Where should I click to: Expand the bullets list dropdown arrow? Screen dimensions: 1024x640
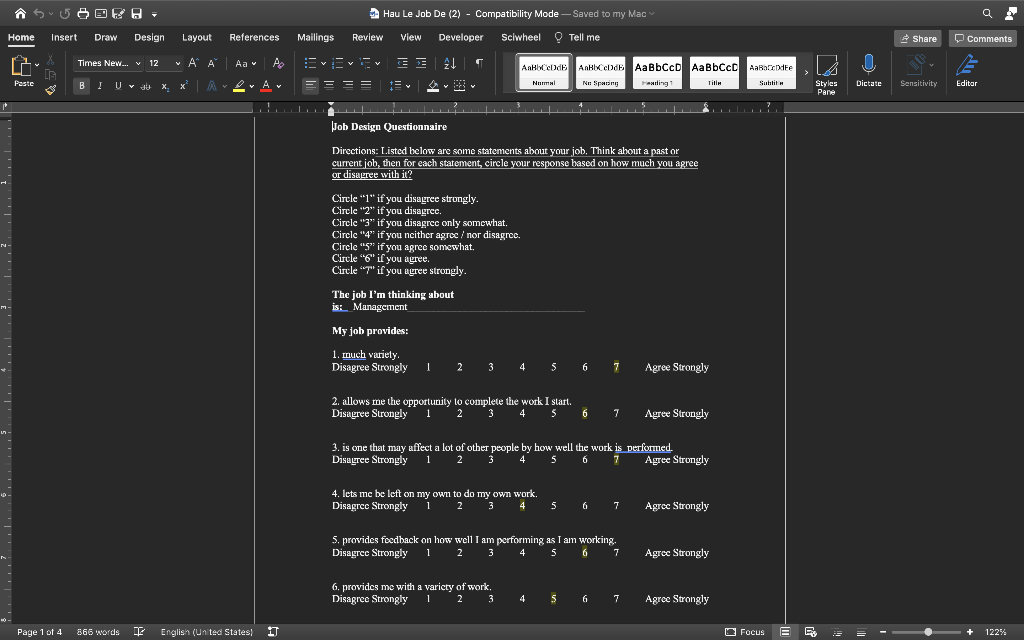click(323, 63)
